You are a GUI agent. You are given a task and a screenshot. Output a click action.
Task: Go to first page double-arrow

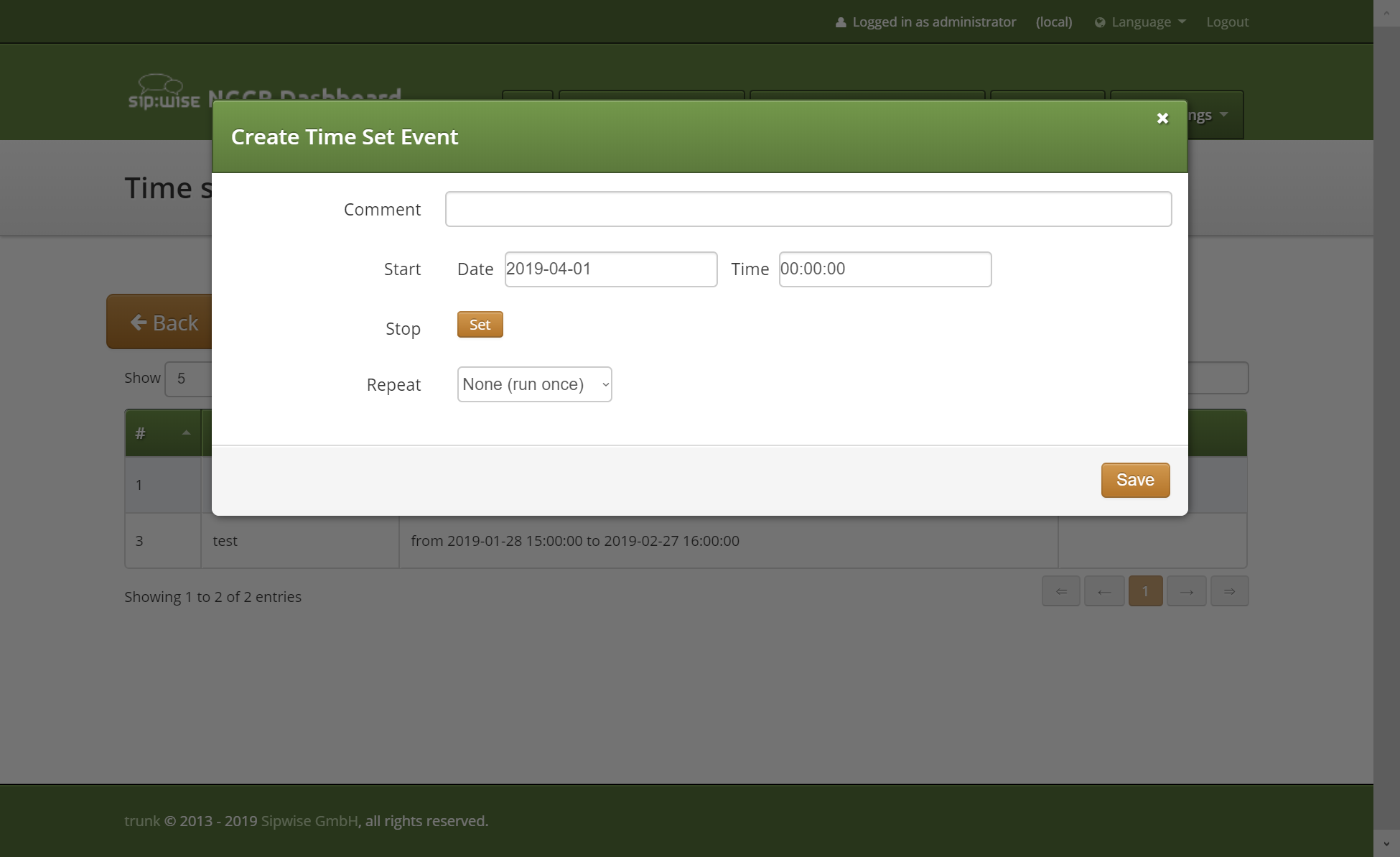1060,591
